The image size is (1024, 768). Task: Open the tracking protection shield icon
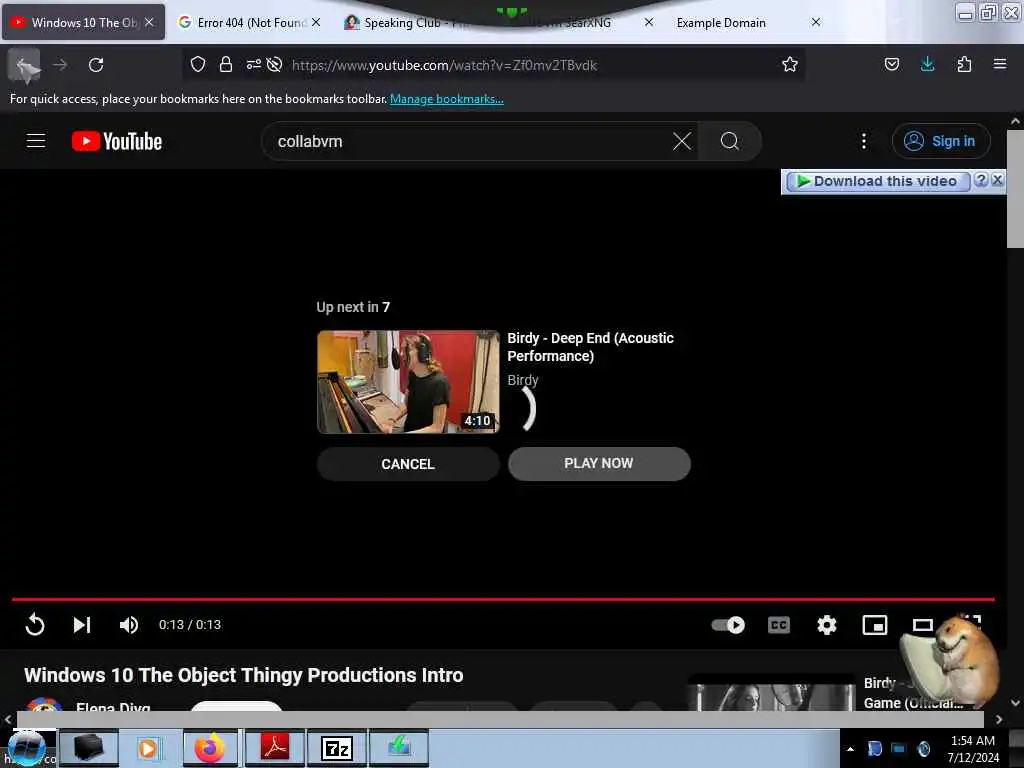[x=198, y=64]
